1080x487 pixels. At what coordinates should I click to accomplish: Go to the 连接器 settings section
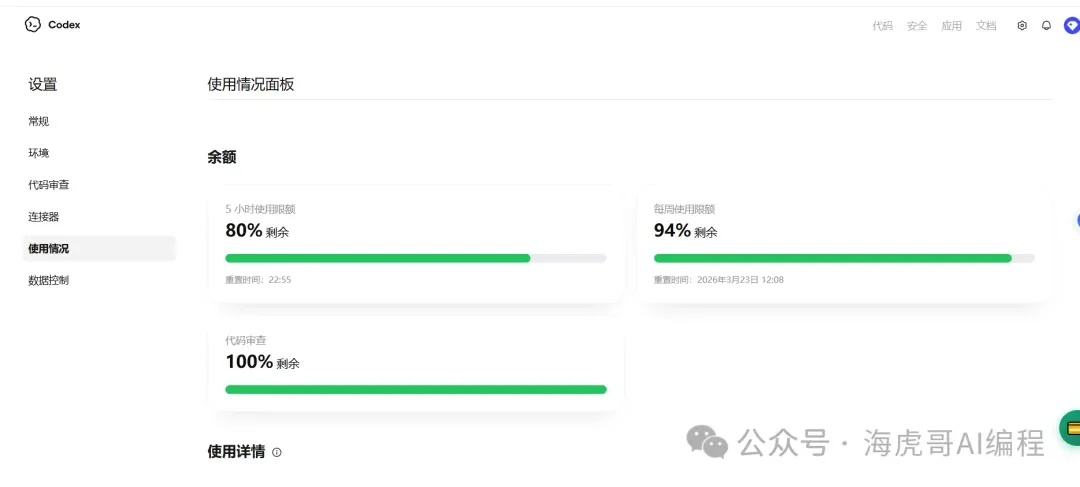pos(44,217)
